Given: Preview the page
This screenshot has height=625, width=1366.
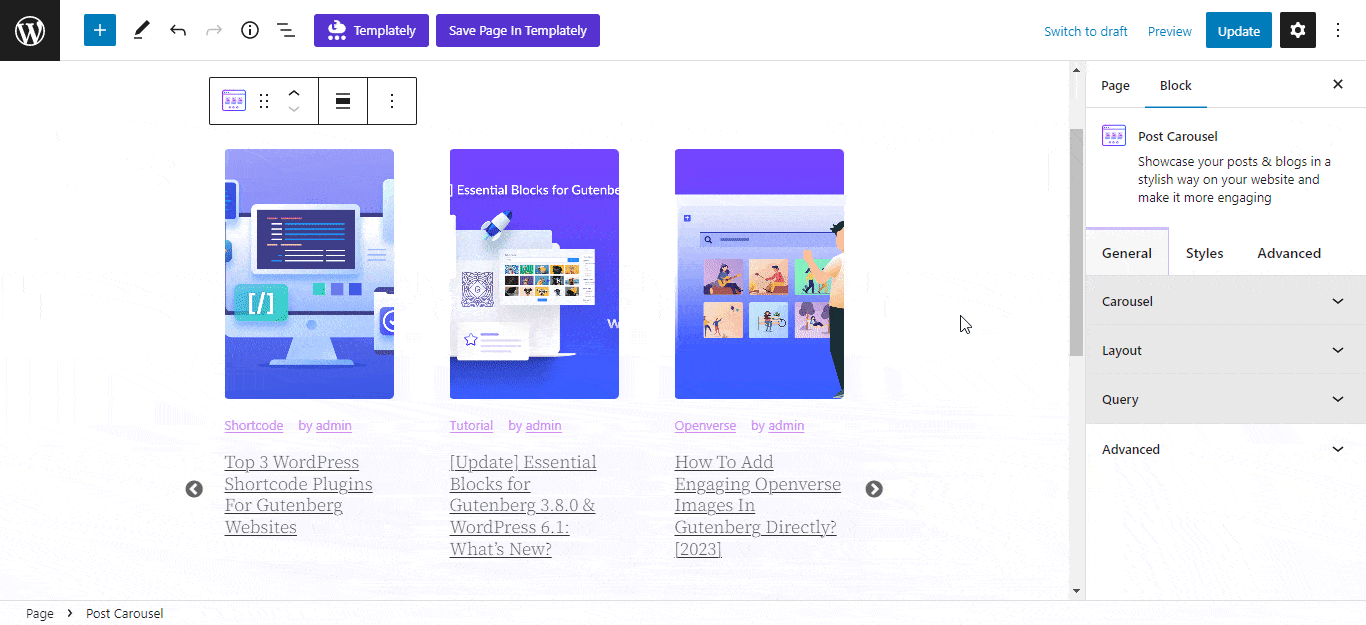Looking at the screenshot, I should coord(1170,31).
